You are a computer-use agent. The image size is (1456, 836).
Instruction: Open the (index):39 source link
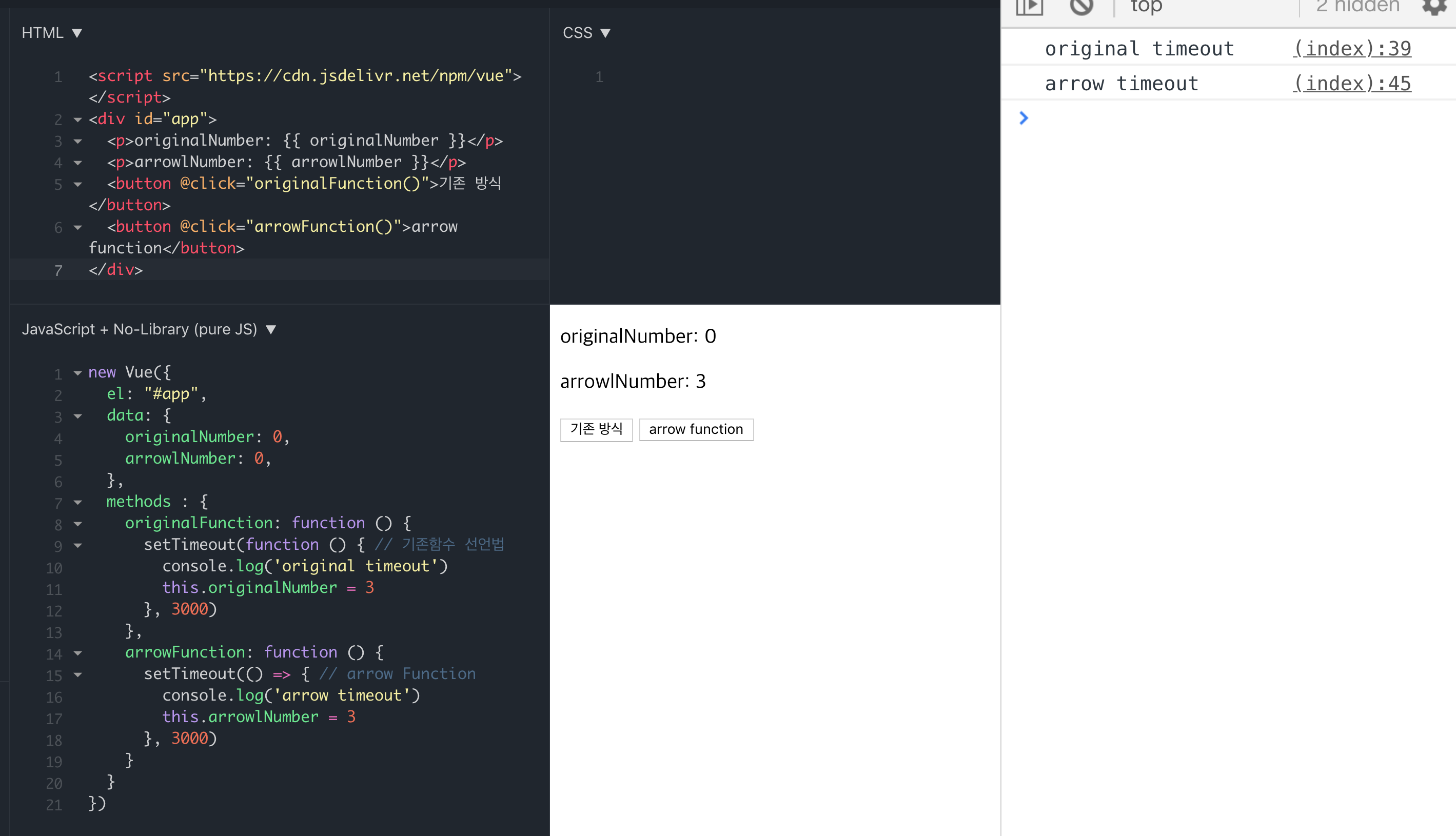[1351, 49]
